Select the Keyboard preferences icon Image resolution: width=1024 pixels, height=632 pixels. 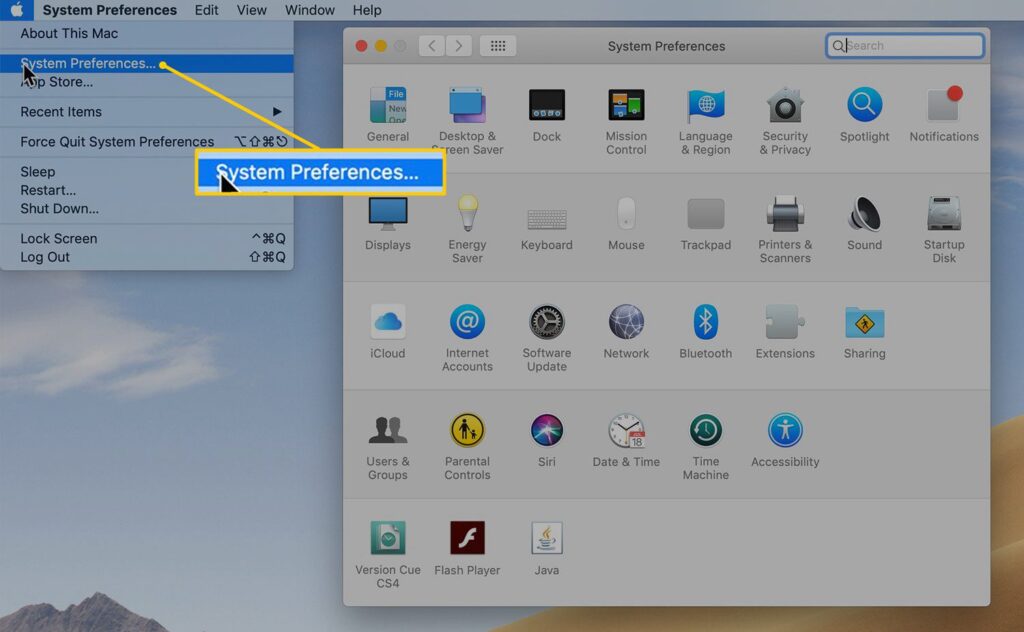pos(546,218)
